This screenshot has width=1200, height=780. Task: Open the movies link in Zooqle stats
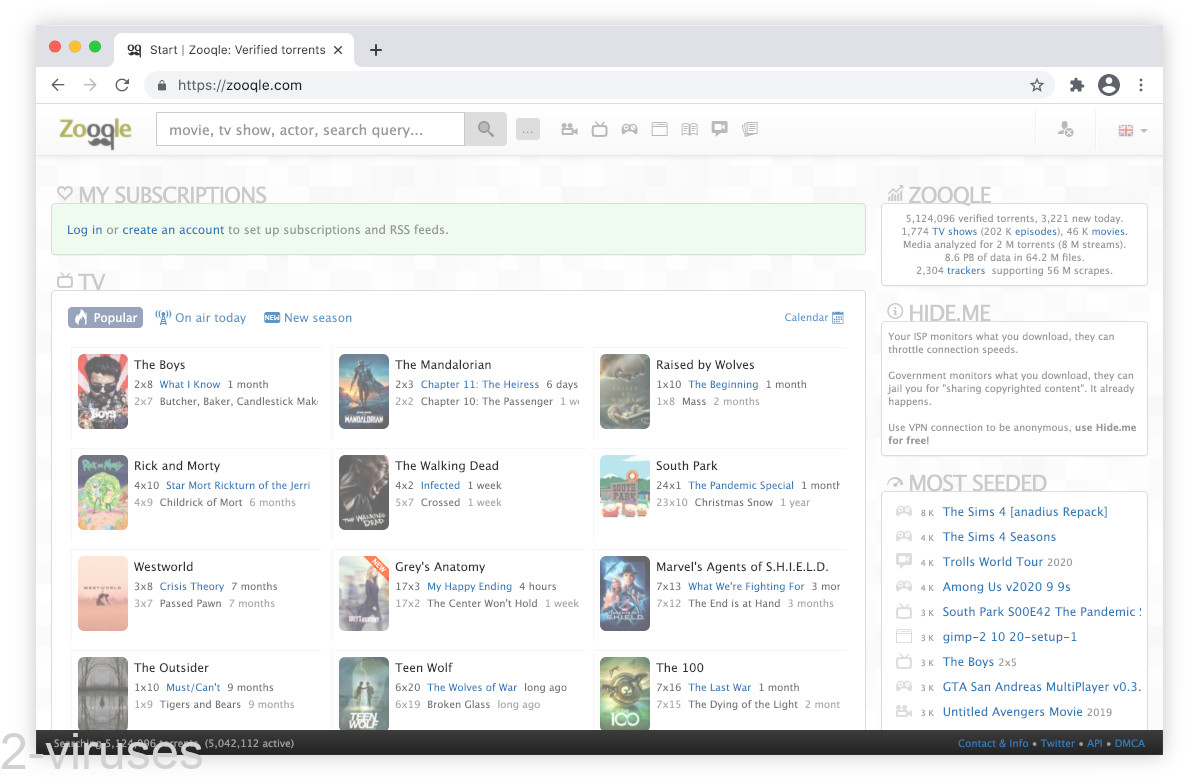1108,231
